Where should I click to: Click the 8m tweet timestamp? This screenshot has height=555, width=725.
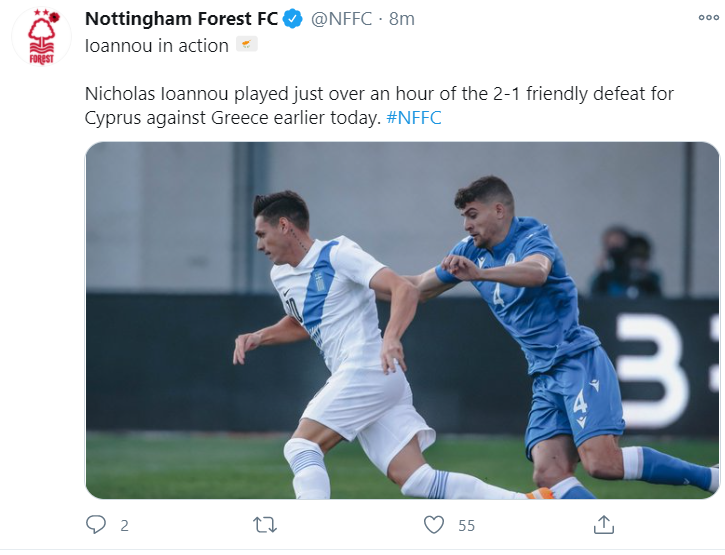401,19
